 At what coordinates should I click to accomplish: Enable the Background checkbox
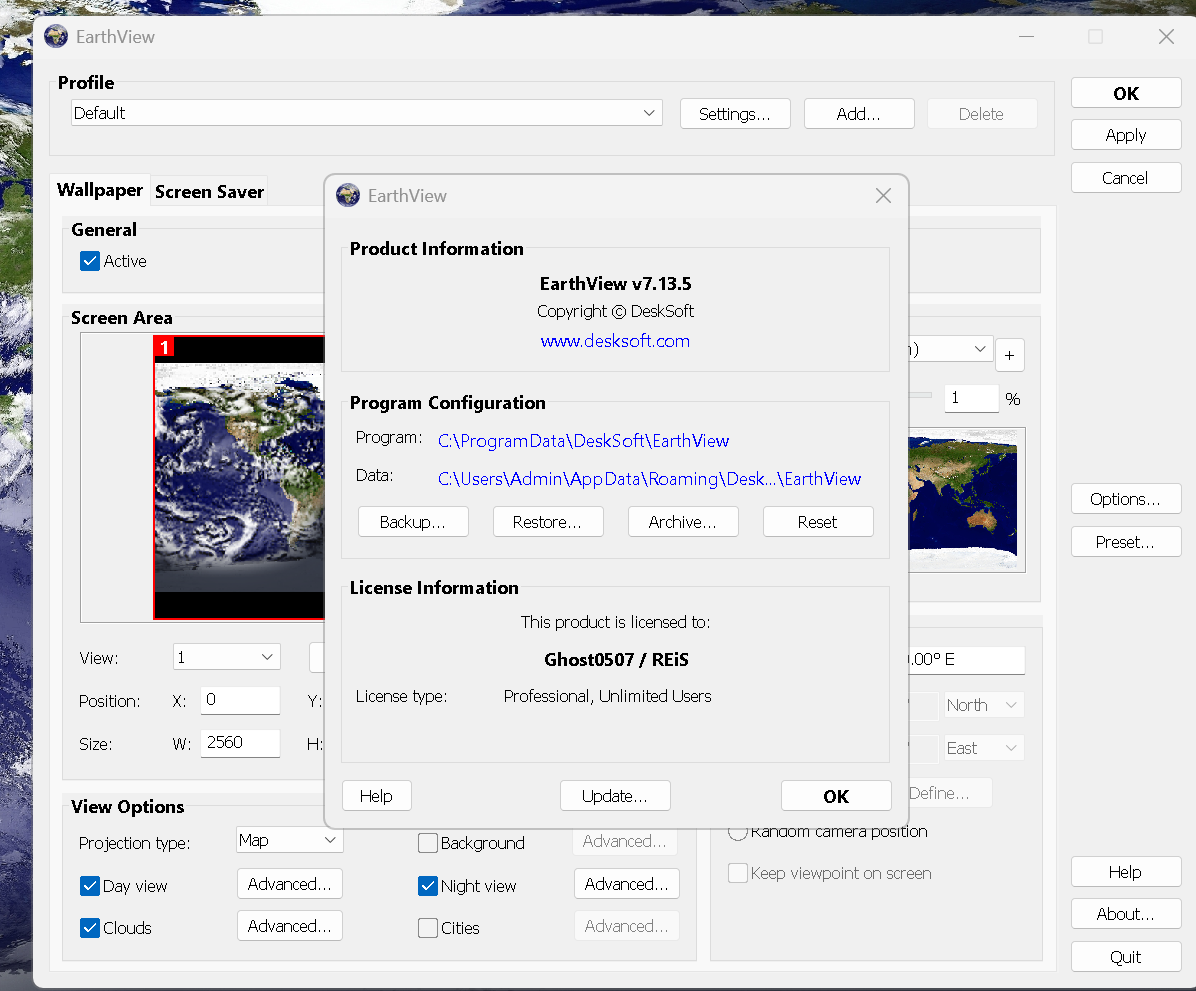[x=428, y=843]
